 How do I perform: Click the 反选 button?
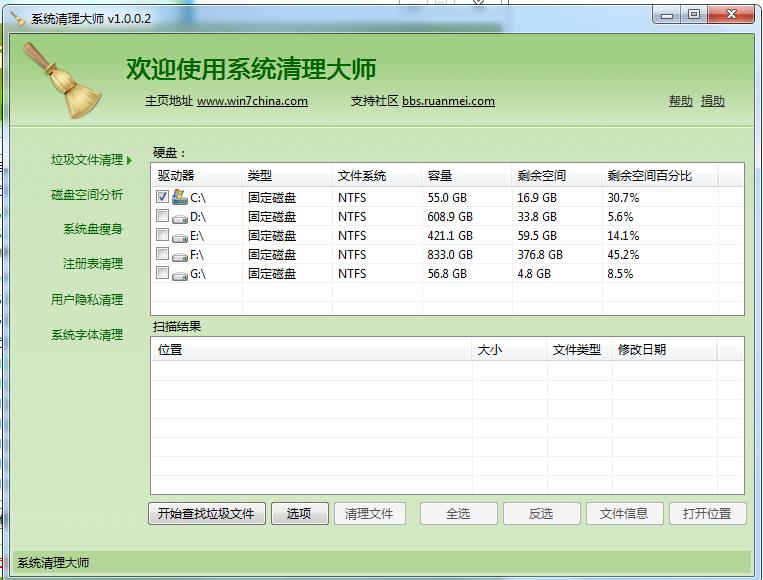tap(542, 513)
